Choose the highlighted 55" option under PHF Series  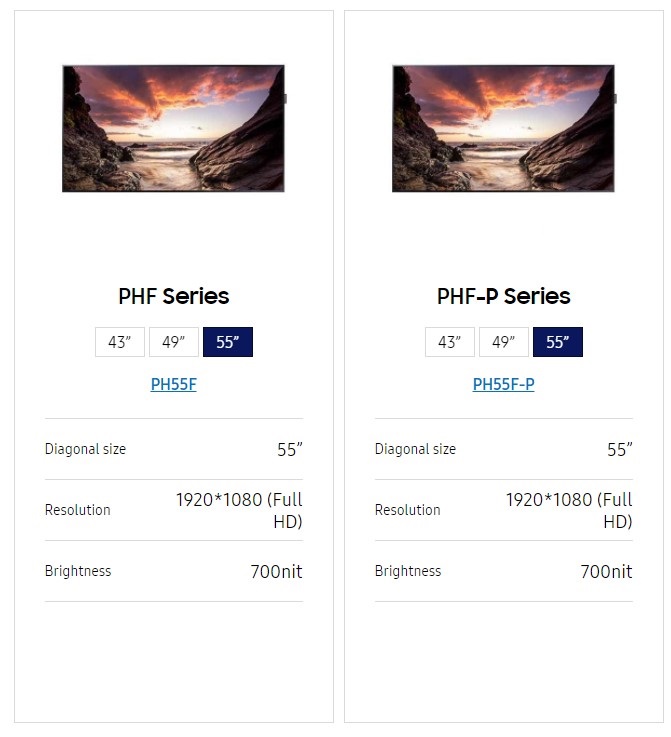pyautogui.click(x=228, y=342)
